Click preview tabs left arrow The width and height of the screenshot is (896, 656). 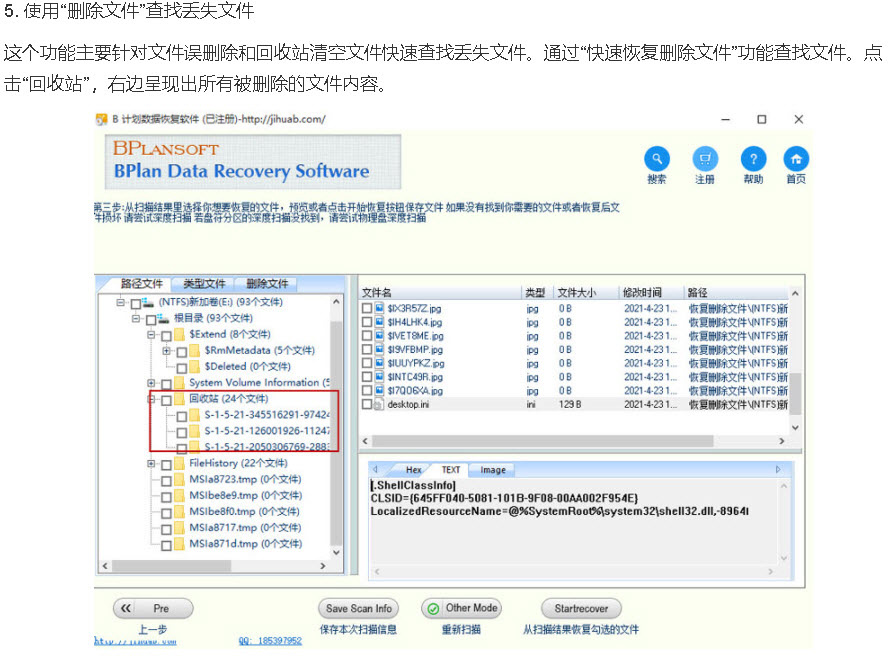(375, 469)
